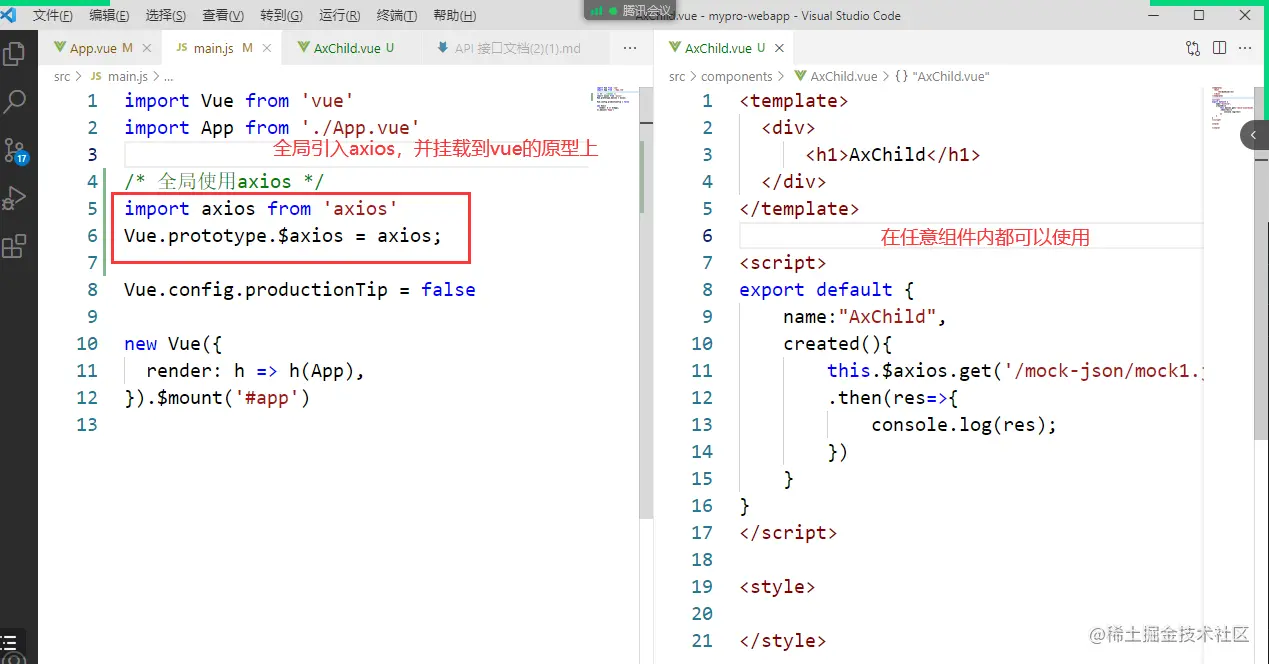Viewport: 1269px width, 664px height.
Task: Expand the collapsed side chevron at right edge
Action: tap(1254, 135)
